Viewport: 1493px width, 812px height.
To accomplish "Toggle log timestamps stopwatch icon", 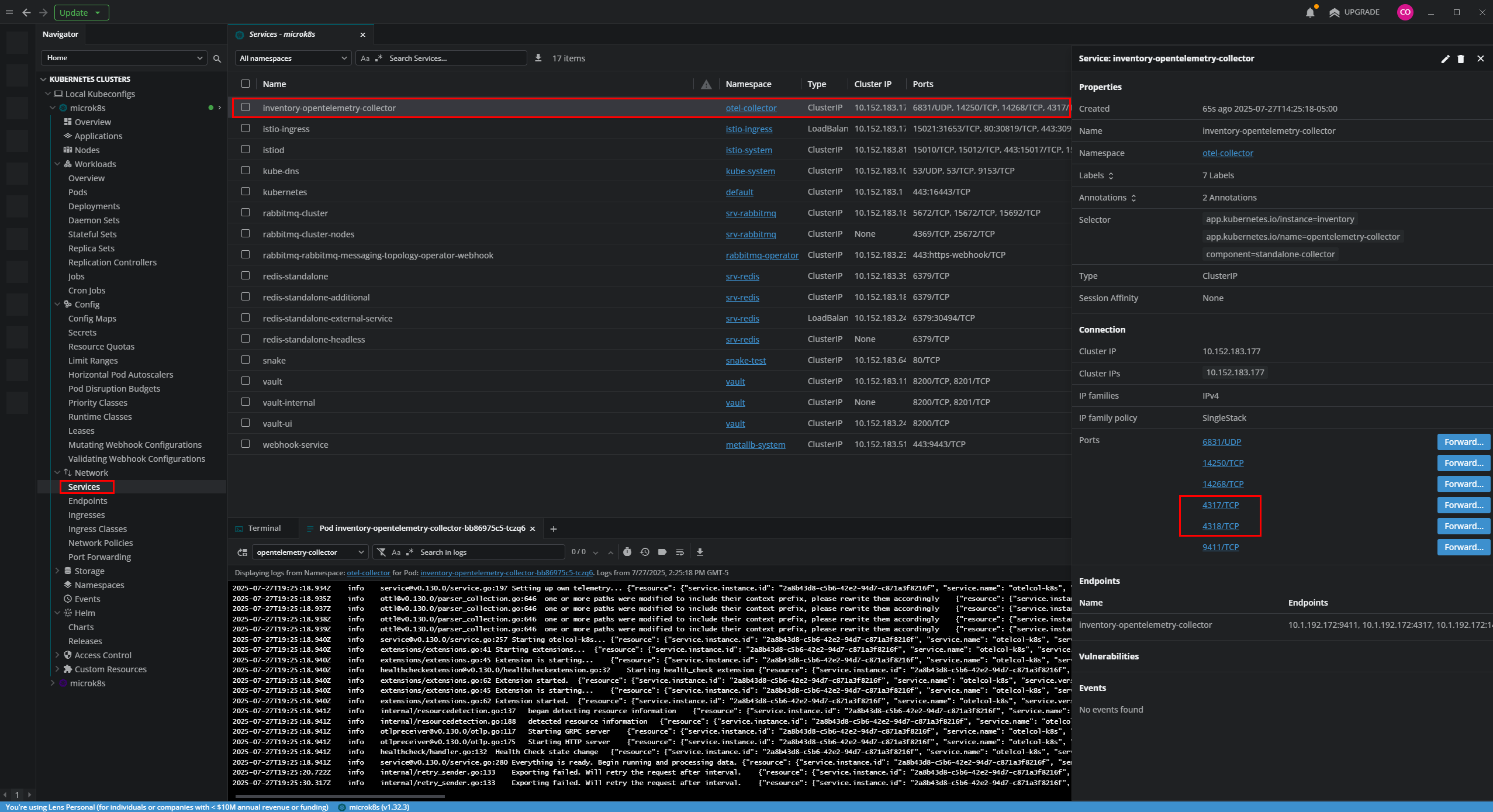I will point(627,552).
